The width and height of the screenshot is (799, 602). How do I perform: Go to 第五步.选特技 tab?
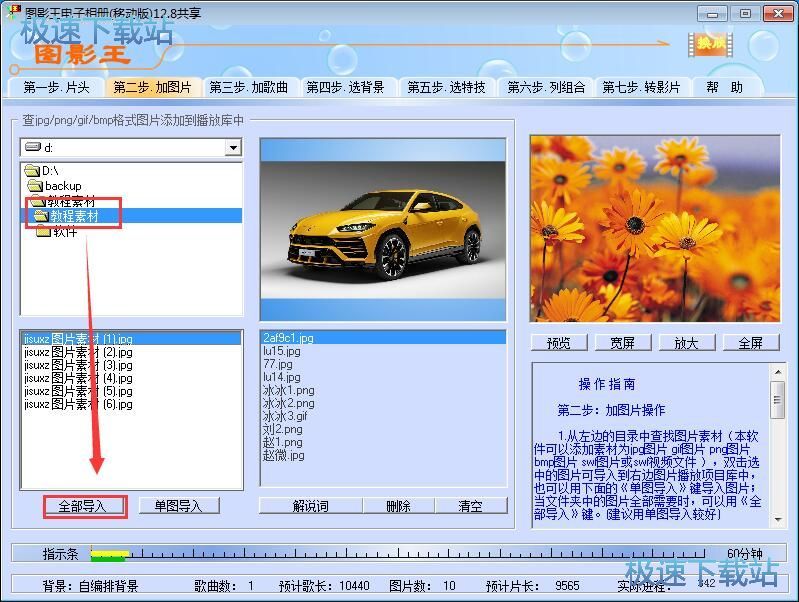tap(445, 88)
